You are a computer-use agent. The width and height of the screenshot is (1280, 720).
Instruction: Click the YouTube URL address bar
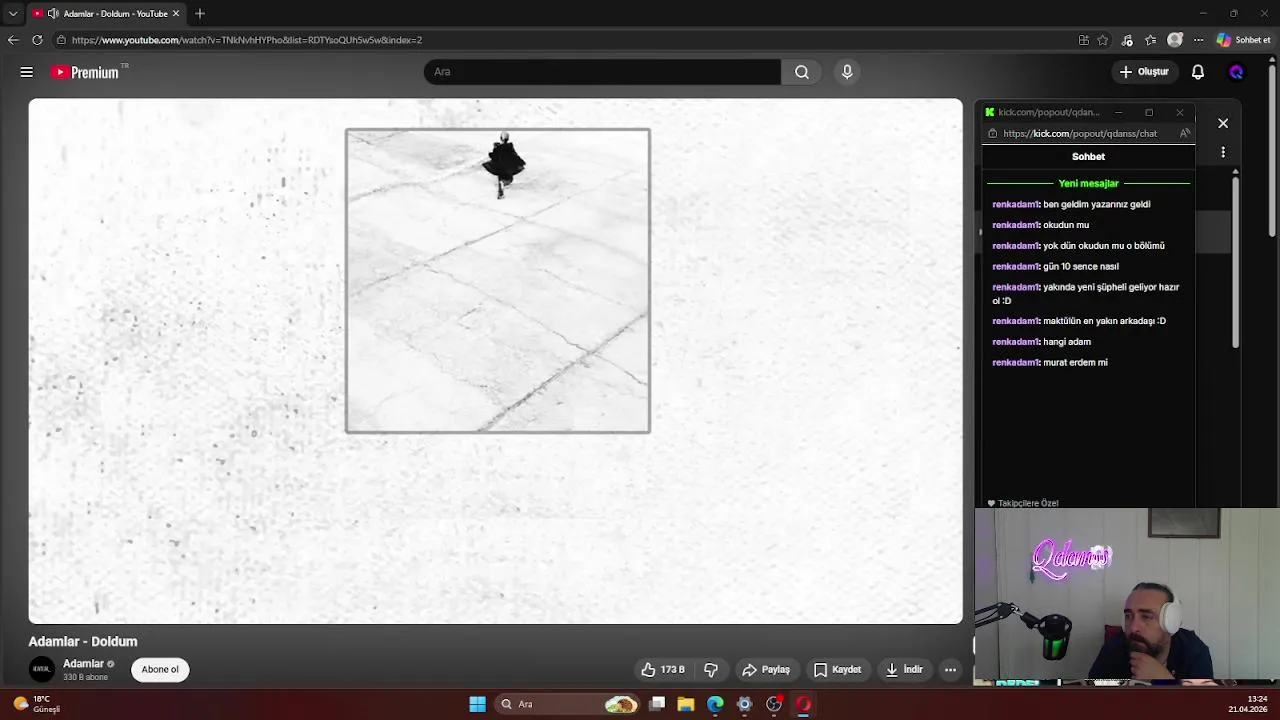pyautogui.click(x=560, y=40)
